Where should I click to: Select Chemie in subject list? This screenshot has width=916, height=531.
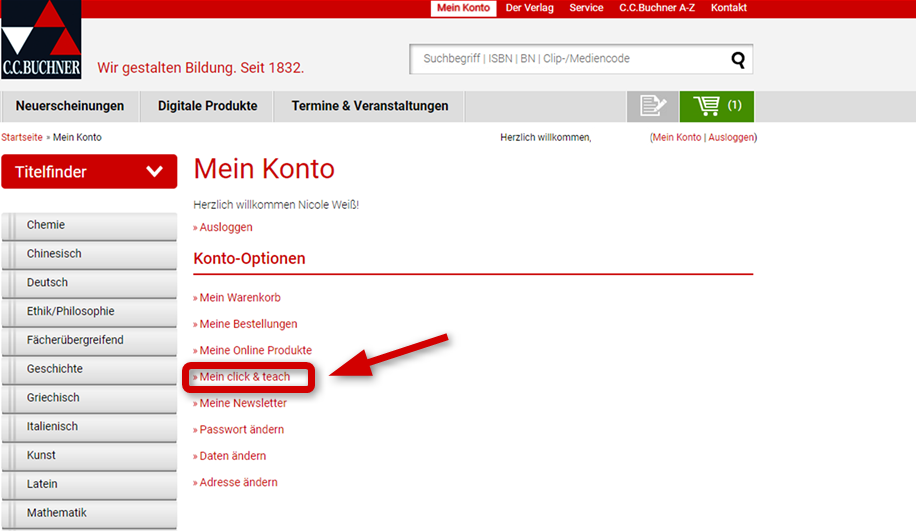tap(89, 225)
